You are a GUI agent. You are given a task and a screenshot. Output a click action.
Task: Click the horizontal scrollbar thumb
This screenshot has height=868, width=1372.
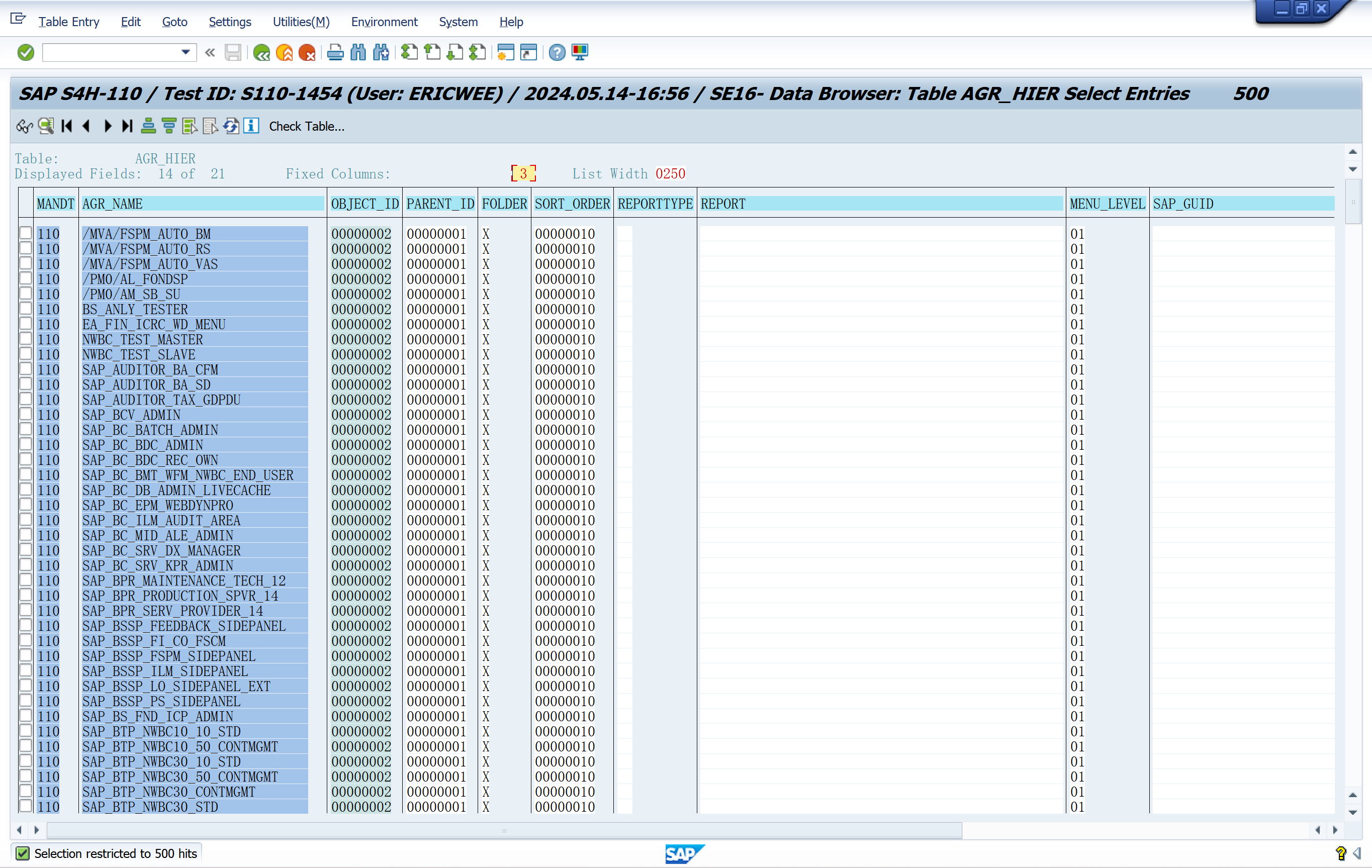click(504, 830)
